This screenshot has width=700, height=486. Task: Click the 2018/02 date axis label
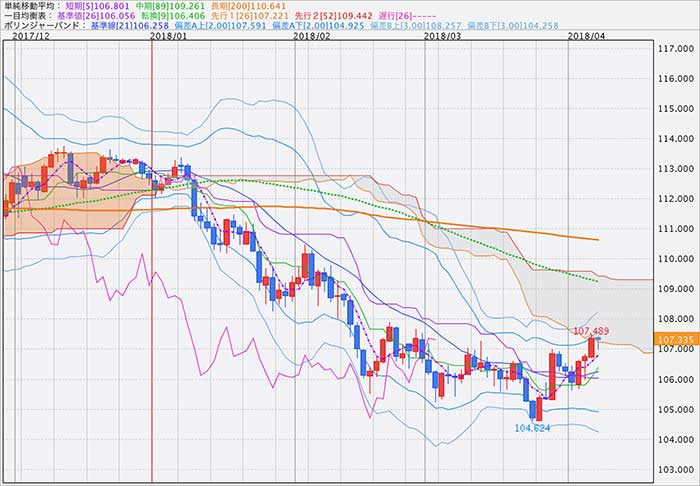(312, 37)
